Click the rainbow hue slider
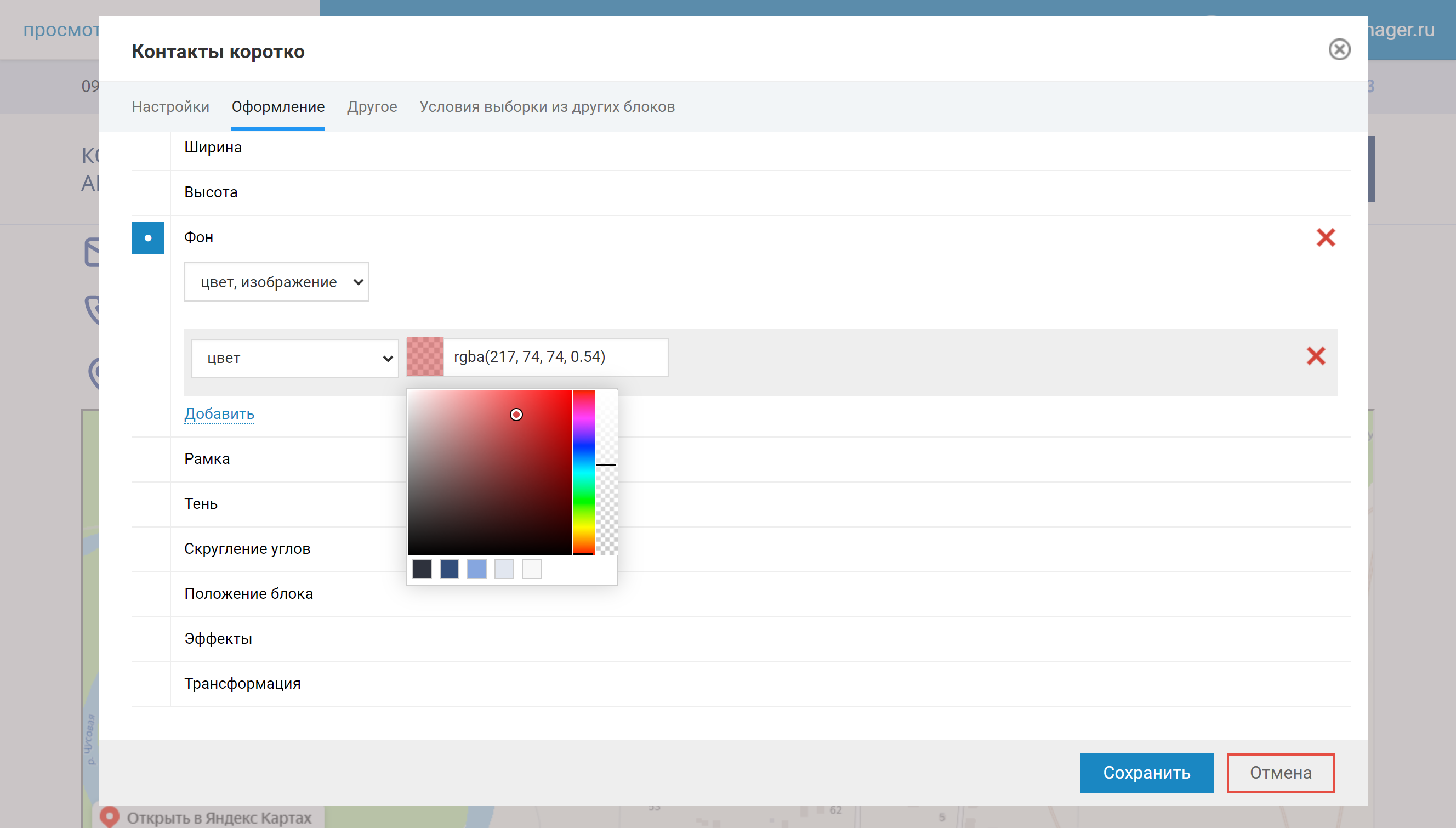 pos(583,472)
